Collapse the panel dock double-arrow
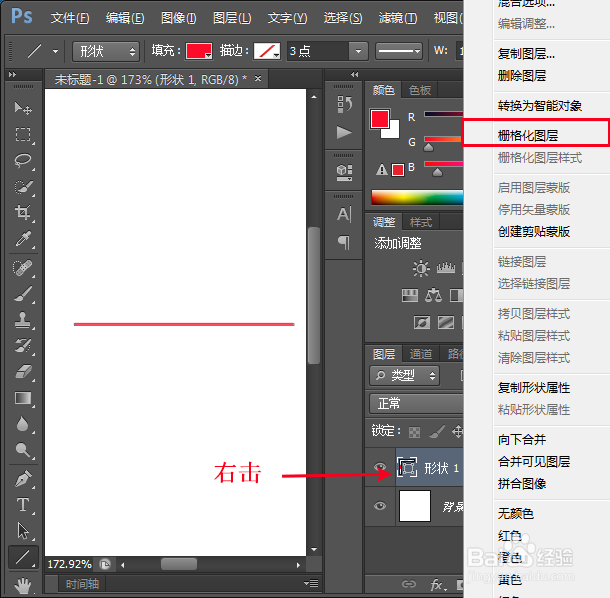The height and width of the screenshot is (598, 610). (x=354, y=74)
